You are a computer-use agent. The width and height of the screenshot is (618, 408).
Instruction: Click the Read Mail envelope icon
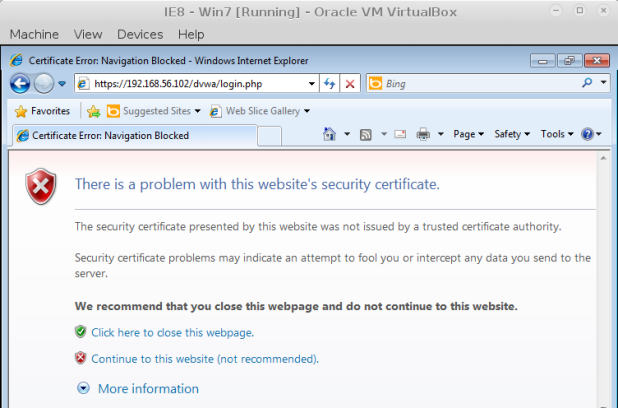click(400, 134)
